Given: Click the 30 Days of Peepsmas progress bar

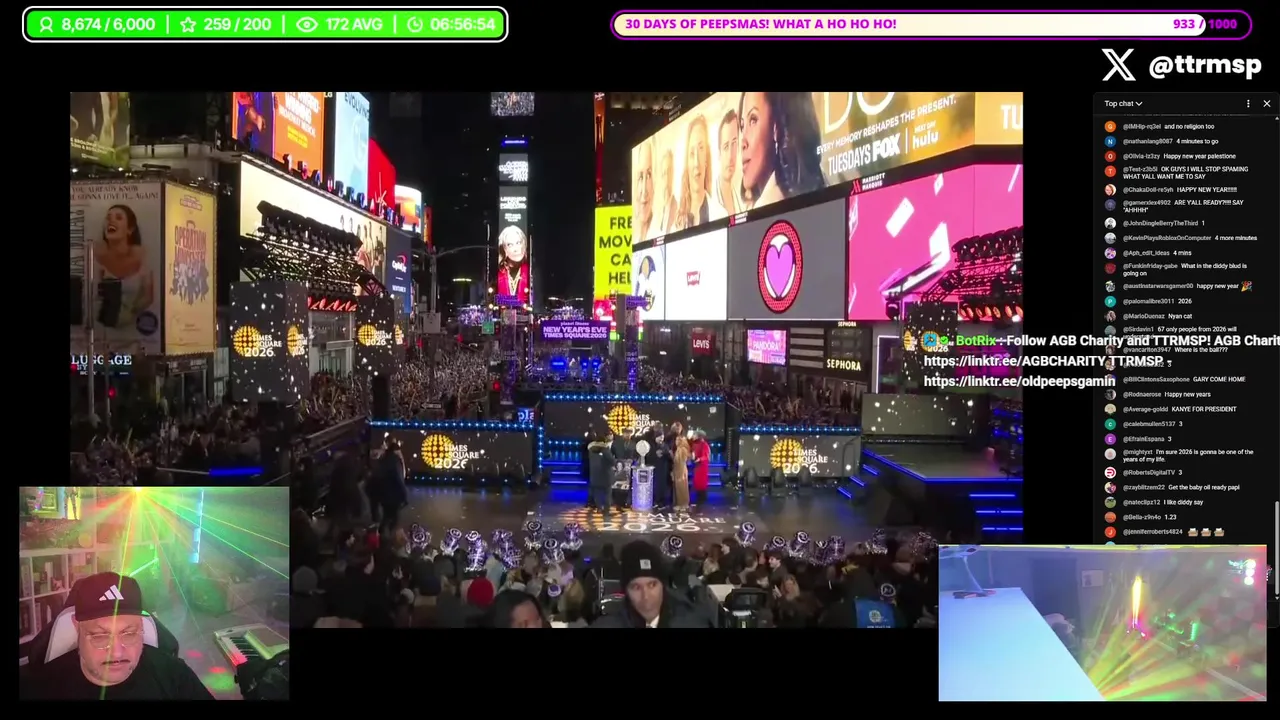Looking at the screenshot, I should [x=931, y=24].
